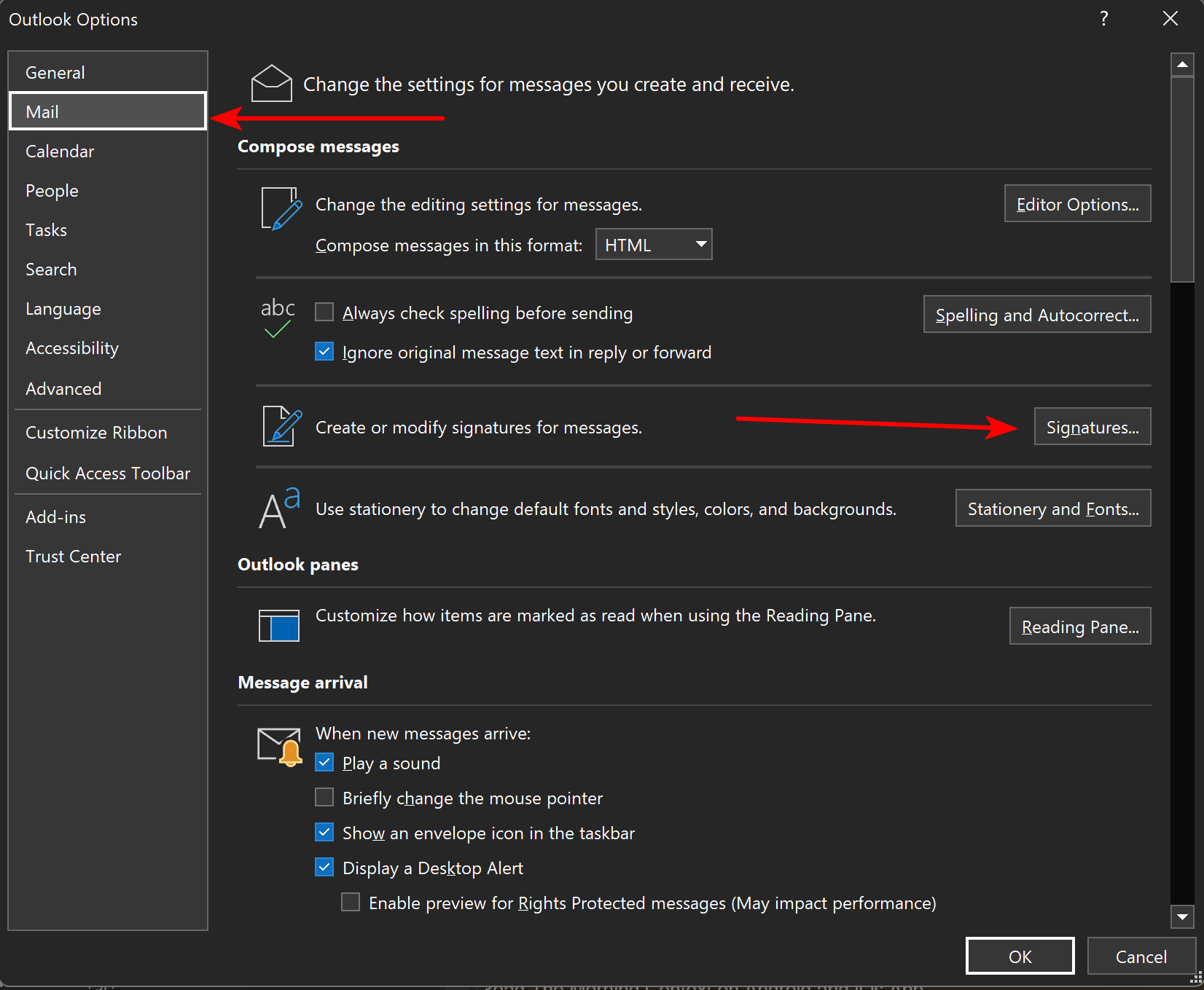The image size is (1204, 990).
Task: Toggle Show an envelope icon in taskbar
Action: point(324,833)
